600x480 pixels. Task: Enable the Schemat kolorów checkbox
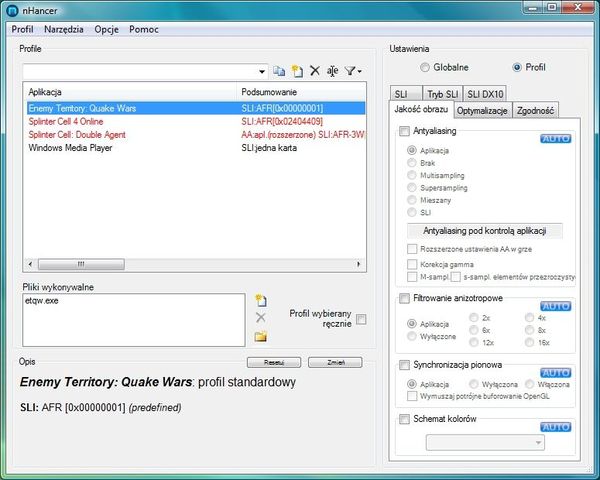tap(404, 419)
